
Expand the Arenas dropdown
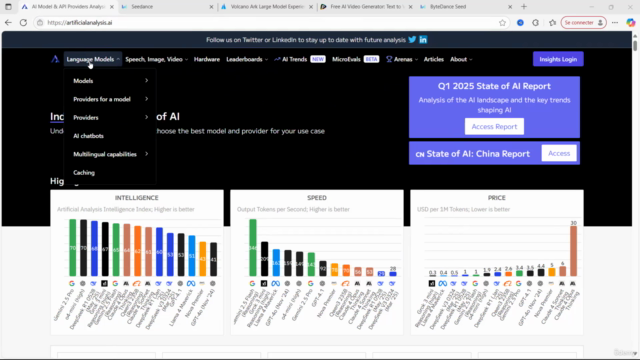[402, 59]
